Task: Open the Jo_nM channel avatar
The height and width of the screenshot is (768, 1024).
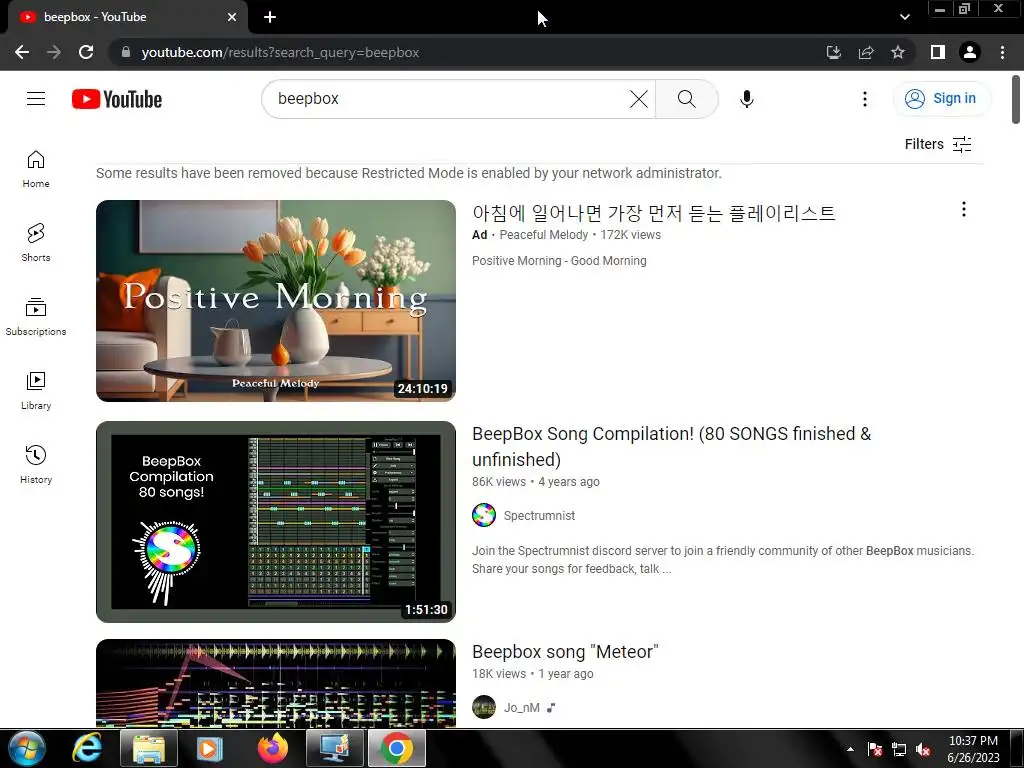Action: pos(484,707)
